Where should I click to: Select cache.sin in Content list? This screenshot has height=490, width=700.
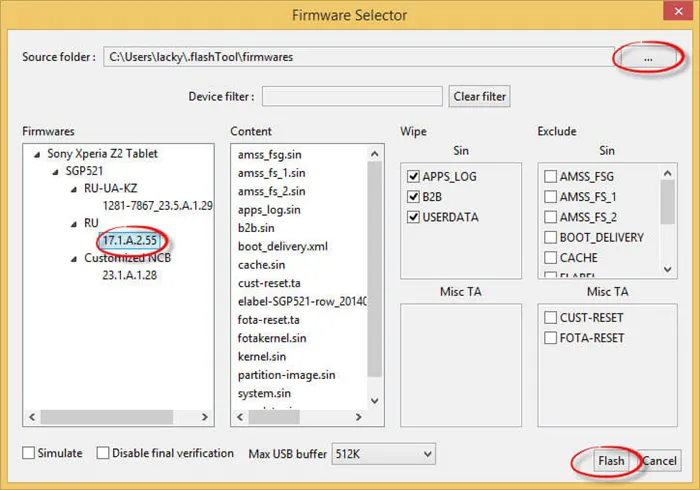pos(261,265)
